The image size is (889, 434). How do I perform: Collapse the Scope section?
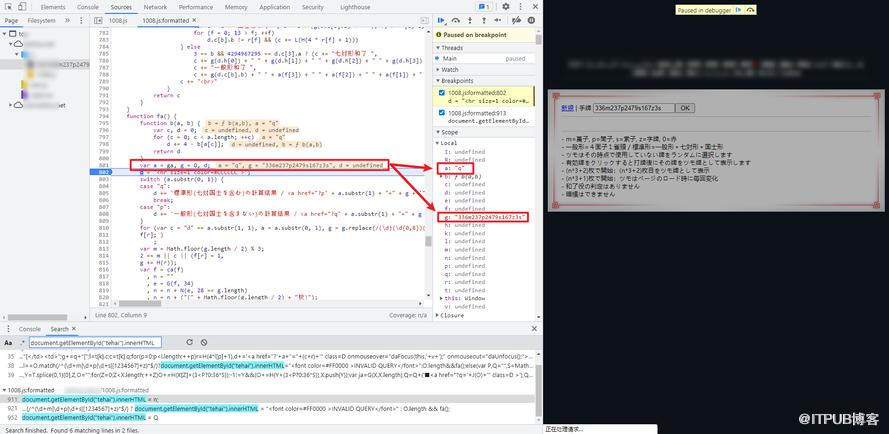tap(437, 132)
